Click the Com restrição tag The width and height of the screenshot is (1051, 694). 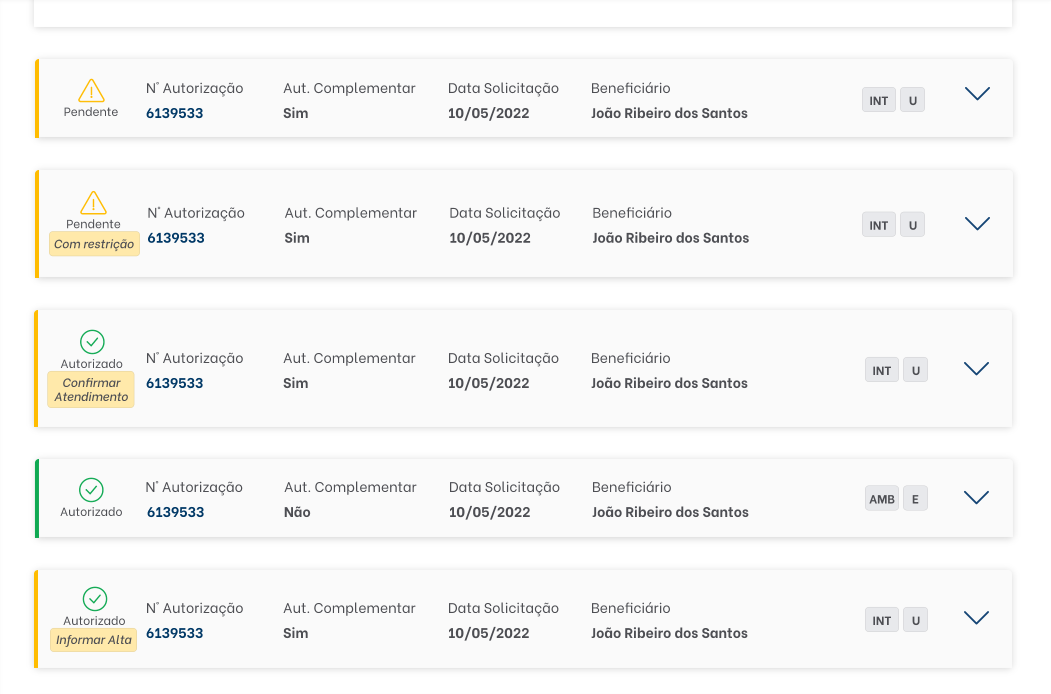[95, 244]
